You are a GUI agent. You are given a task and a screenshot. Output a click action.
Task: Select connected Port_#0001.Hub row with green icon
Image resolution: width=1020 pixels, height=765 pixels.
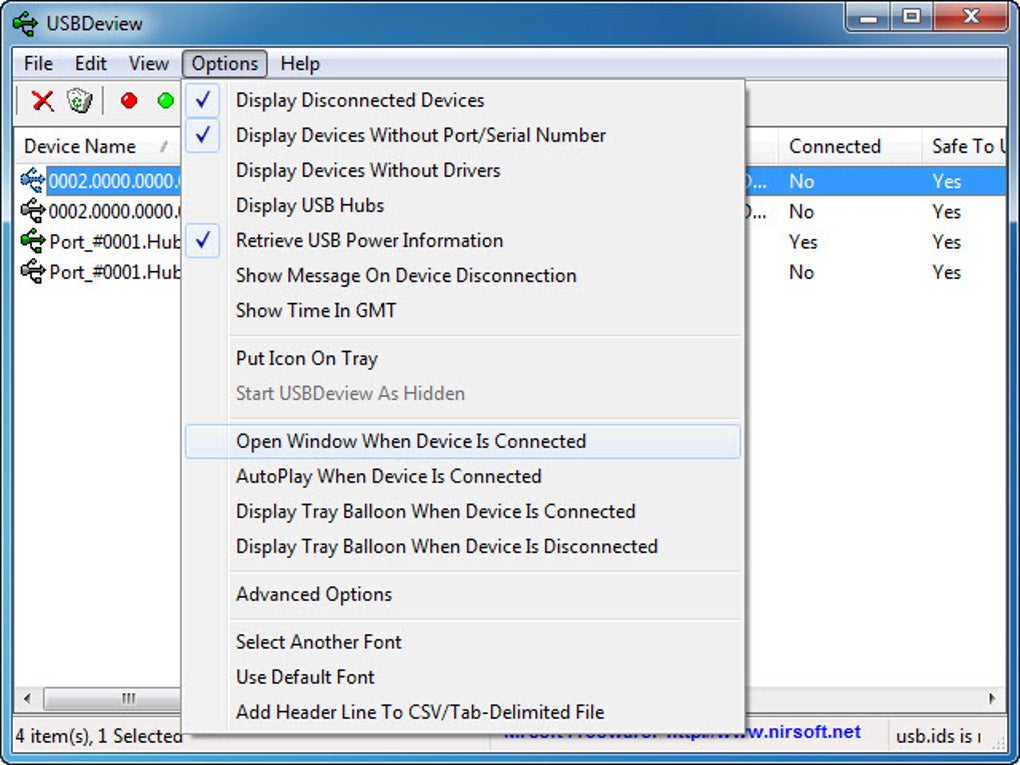coord(114,242)
